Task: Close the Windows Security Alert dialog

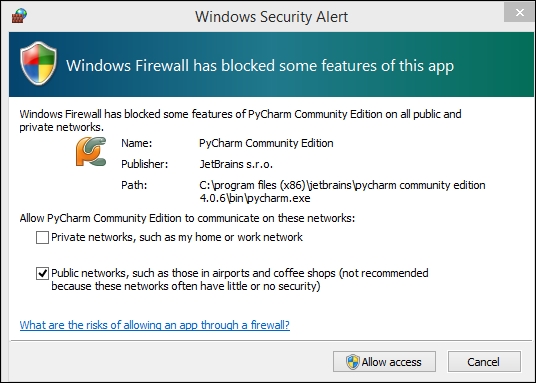Action: 519,13
